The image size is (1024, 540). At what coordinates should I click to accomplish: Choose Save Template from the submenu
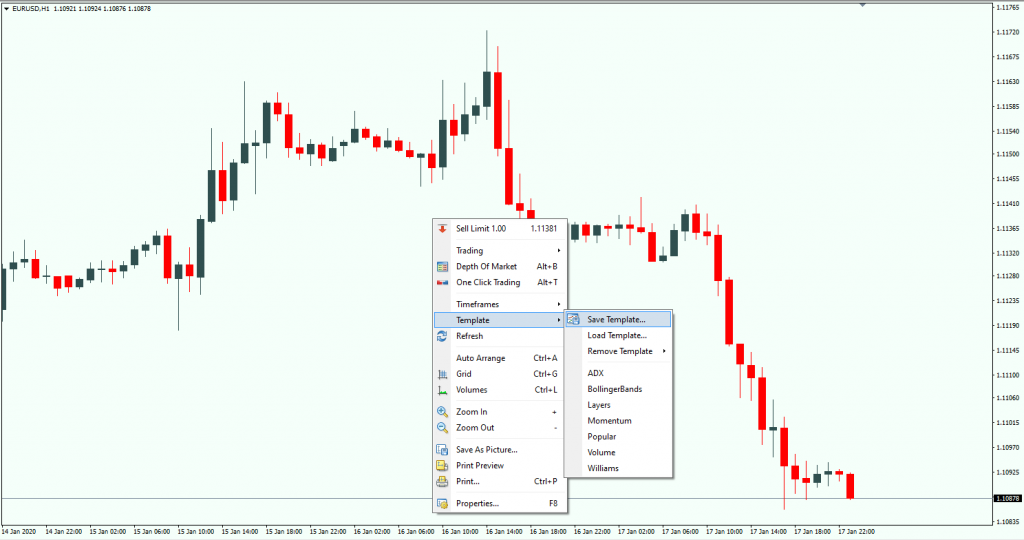[616, 320]
